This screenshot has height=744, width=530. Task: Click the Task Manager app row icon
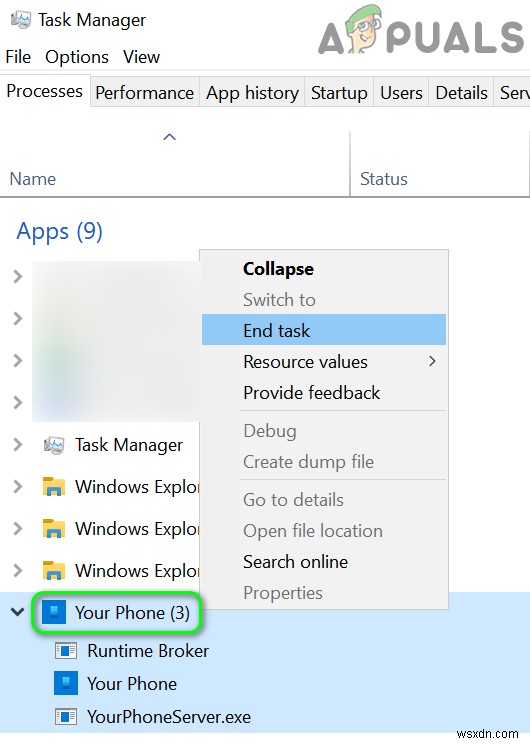pyautogui.click(x=54, y=445)
